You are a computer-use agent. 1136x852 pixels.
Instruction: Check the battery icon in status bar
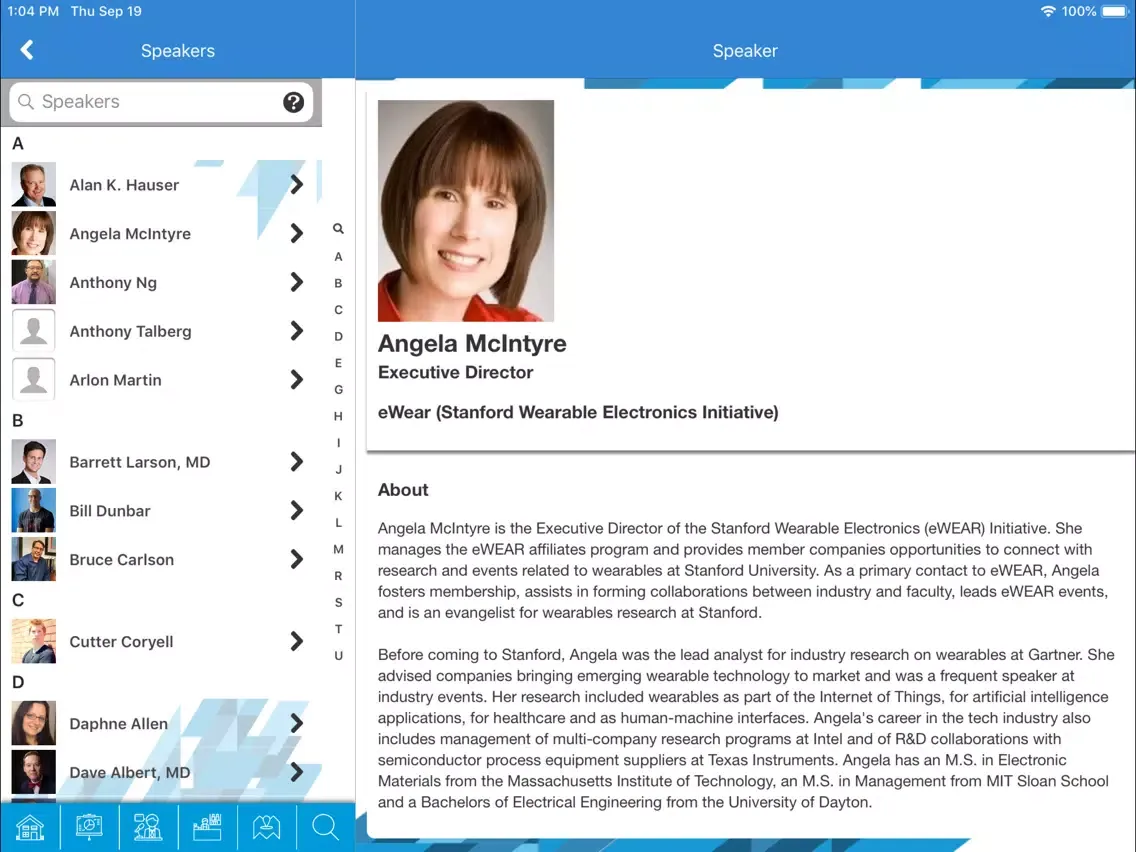coord(1115,12)
